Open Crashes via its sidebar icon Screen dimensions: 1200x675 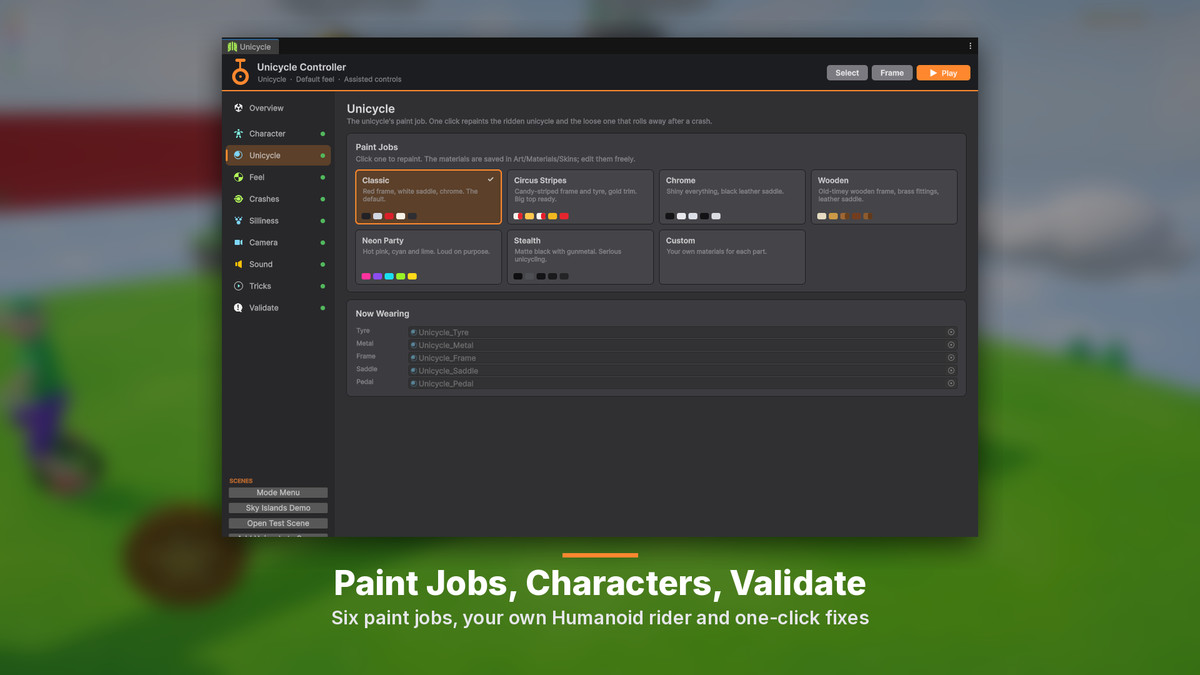point(238,199)
